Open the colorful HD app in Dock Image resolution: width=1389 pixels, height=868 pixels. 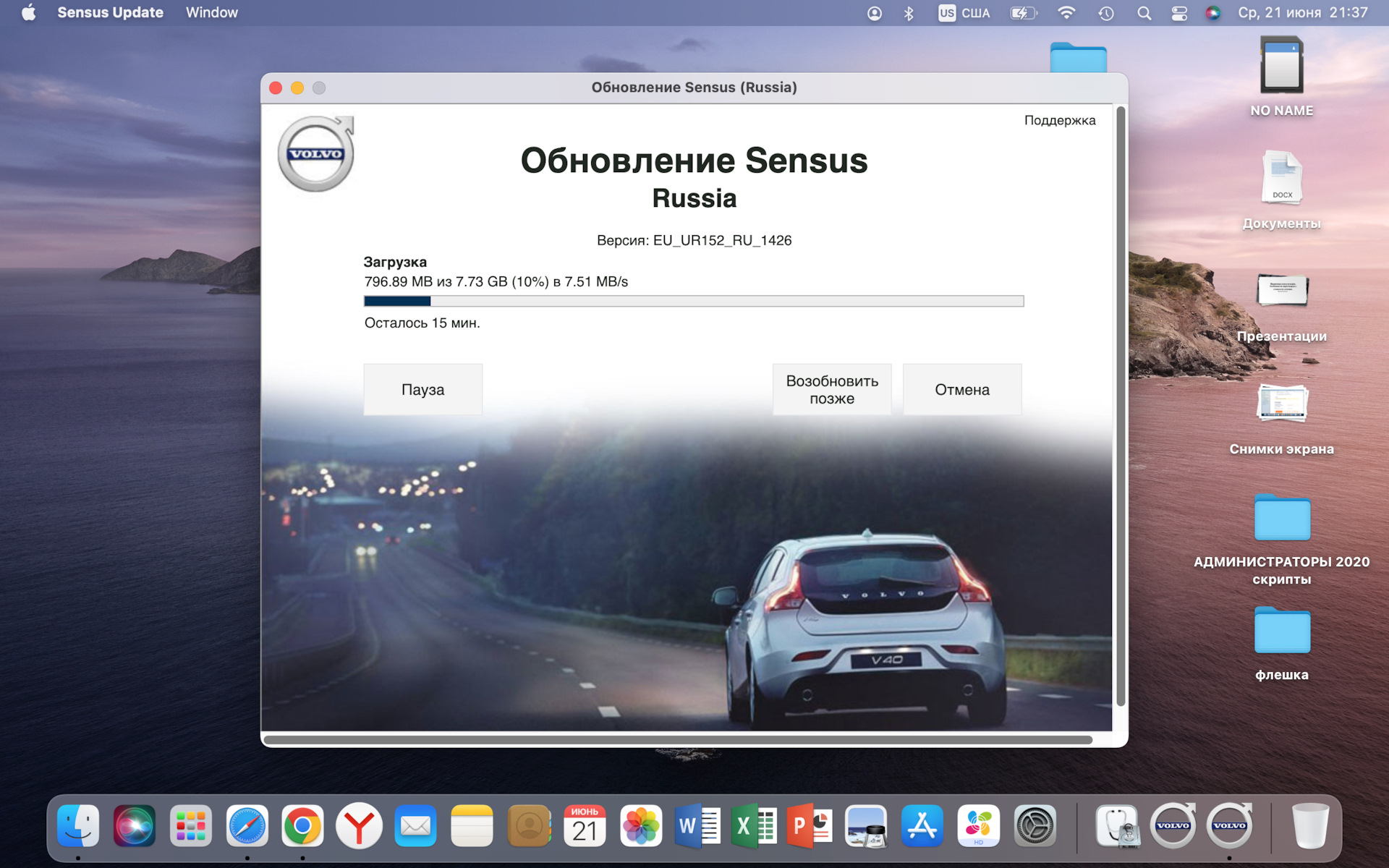979,825
